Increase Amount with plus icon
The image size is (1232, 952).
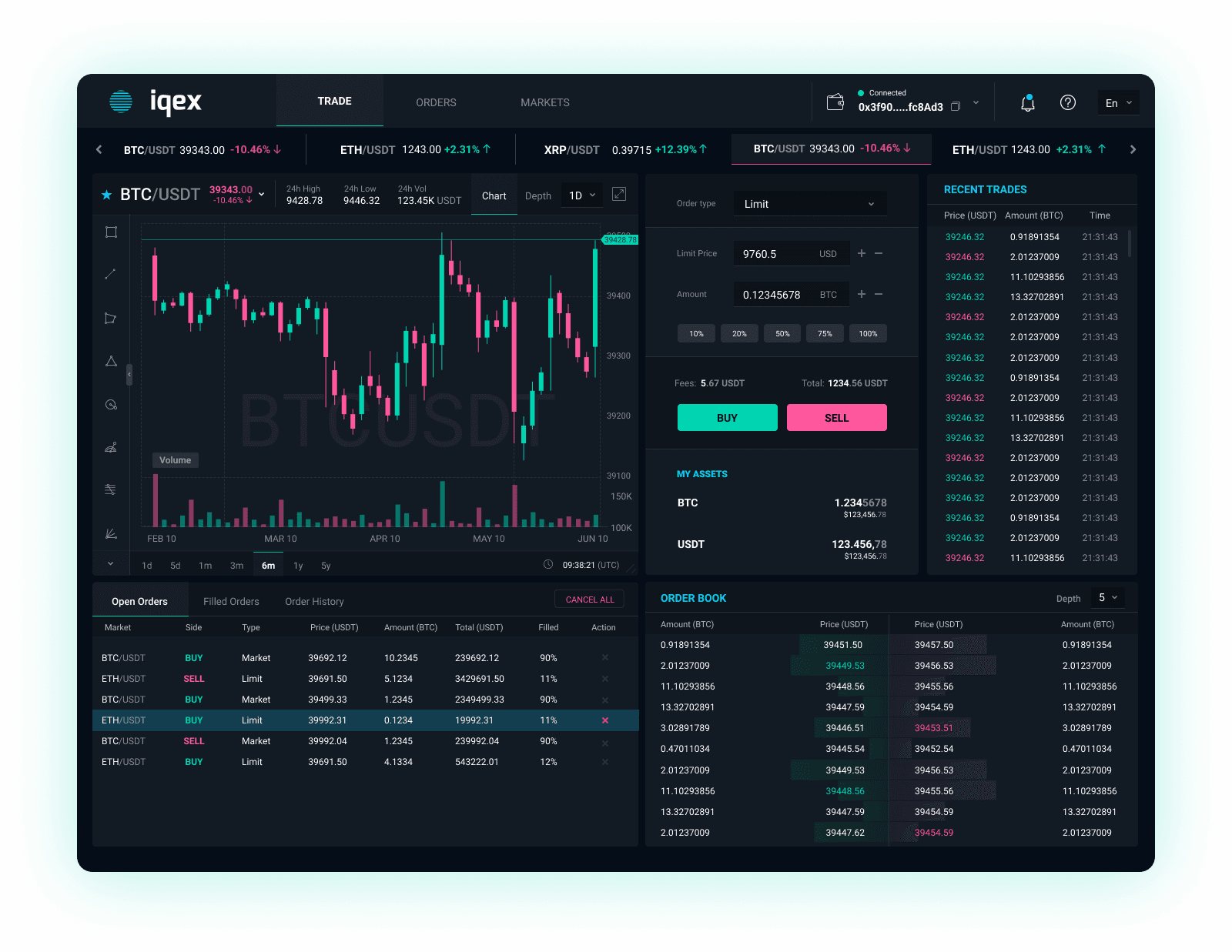[x=862, y=294]
